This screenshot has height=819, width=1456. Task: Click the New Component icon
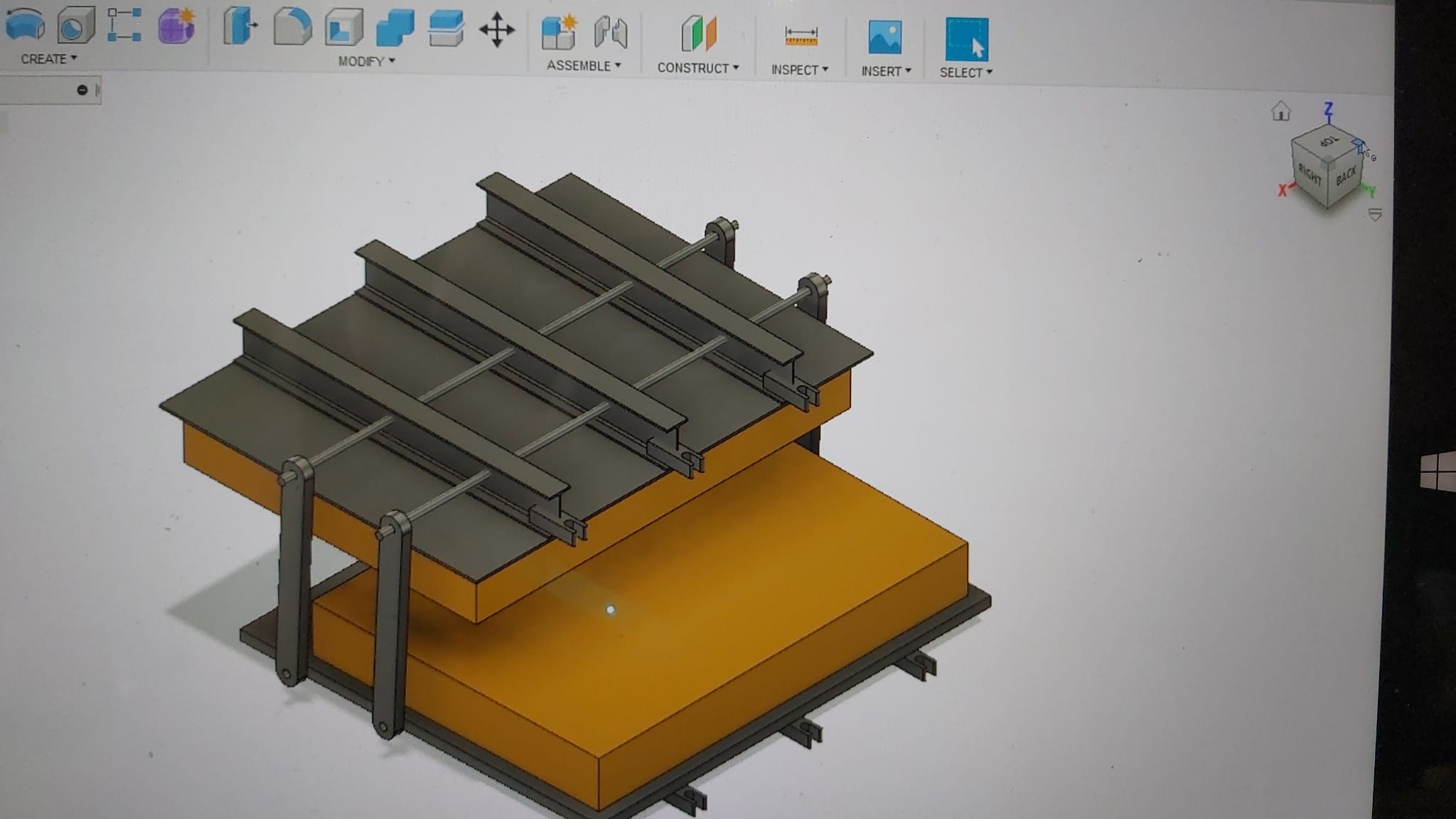click(559, 33)
